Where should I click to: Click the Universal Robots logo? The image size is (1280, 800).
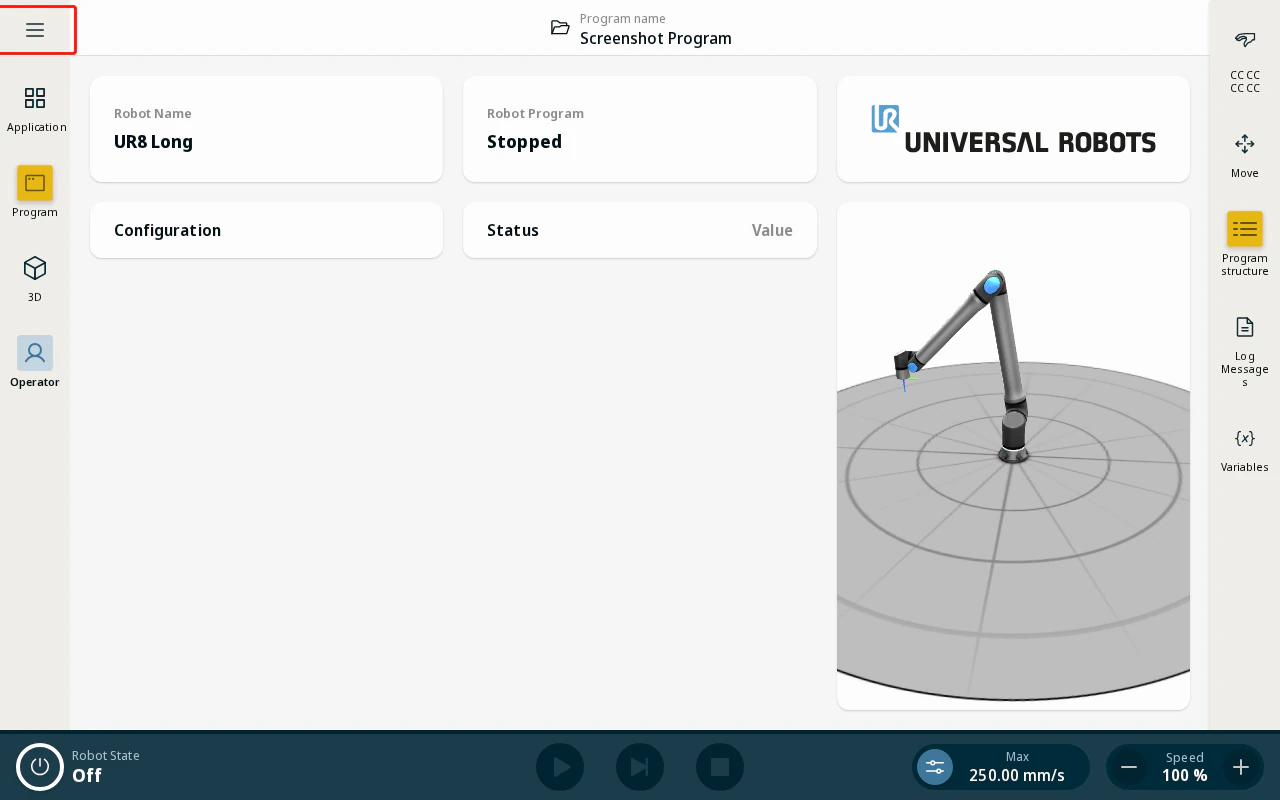click(1013, 129)
